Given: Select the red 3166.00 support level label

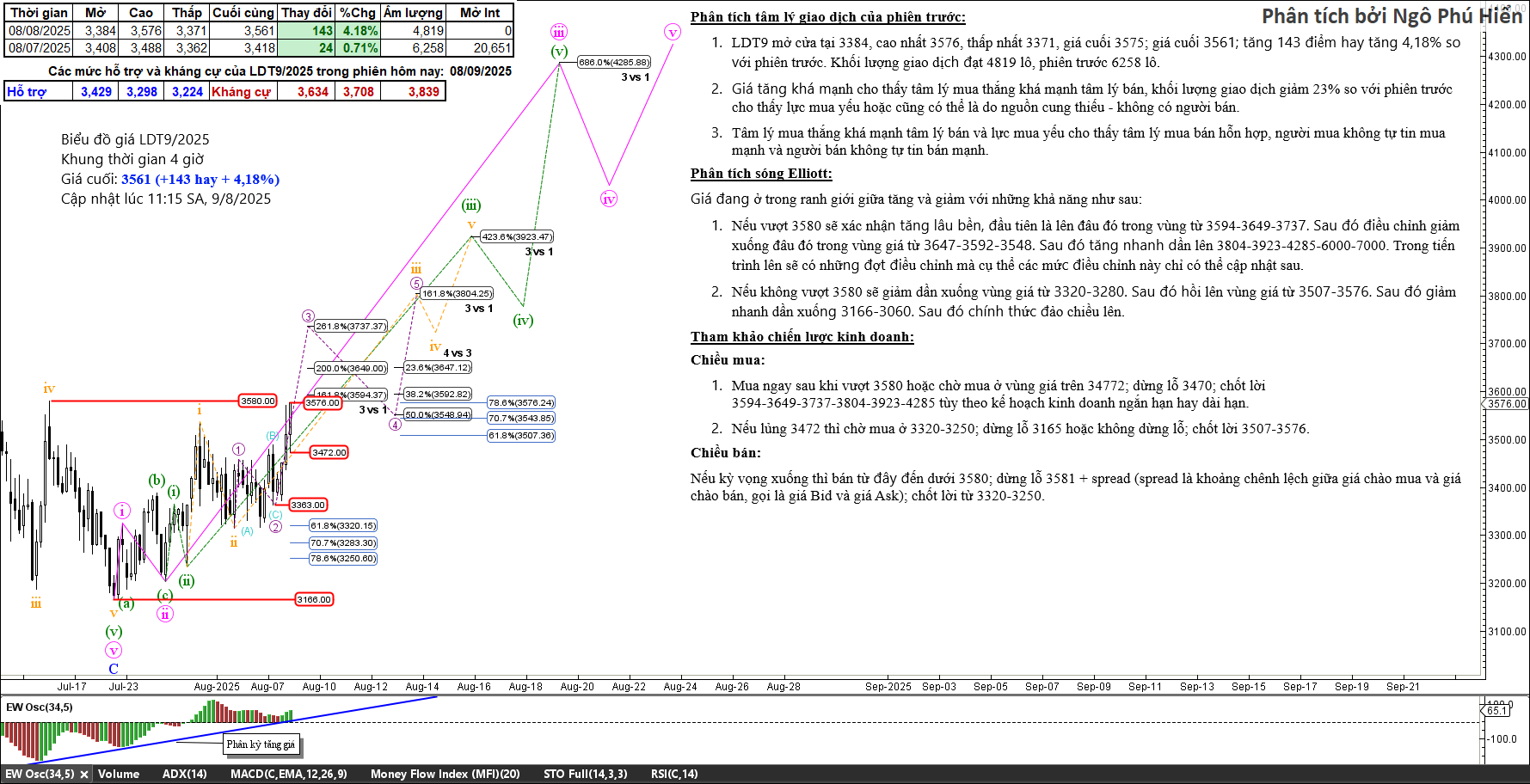Looking at the screenshot, I should click(314, 599).
